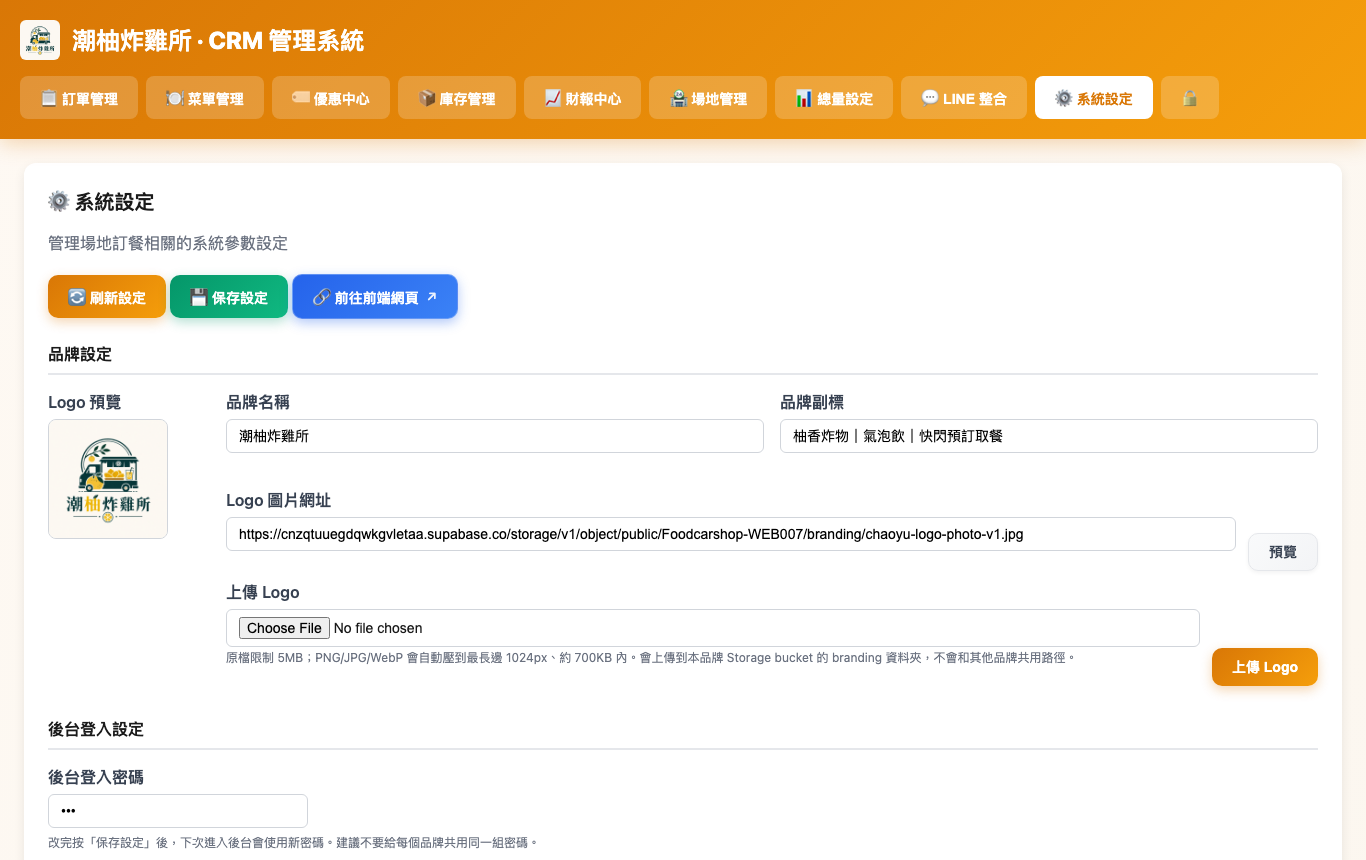Click the 後台登入設定 section heading
The image size is (1366, 860).
click(96, 729)
